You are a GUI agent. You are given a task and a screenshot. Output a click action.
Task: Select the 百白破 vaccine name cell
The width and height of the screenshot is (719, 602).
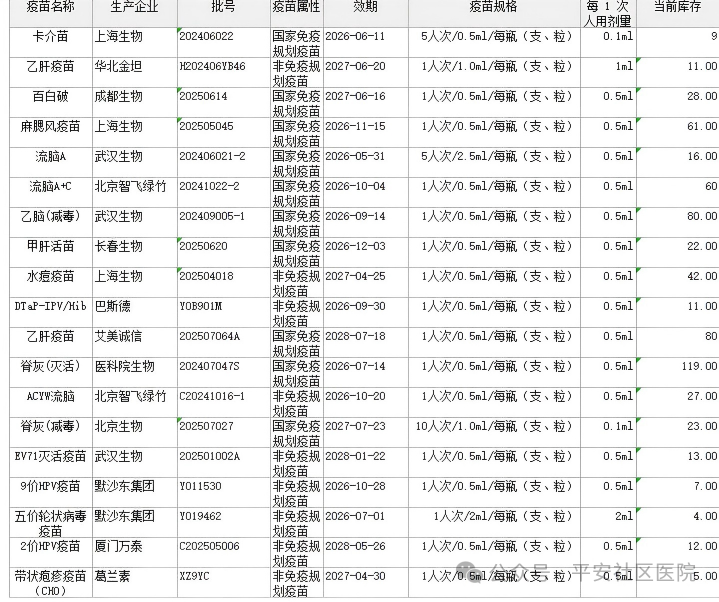[x=50, y=102]
